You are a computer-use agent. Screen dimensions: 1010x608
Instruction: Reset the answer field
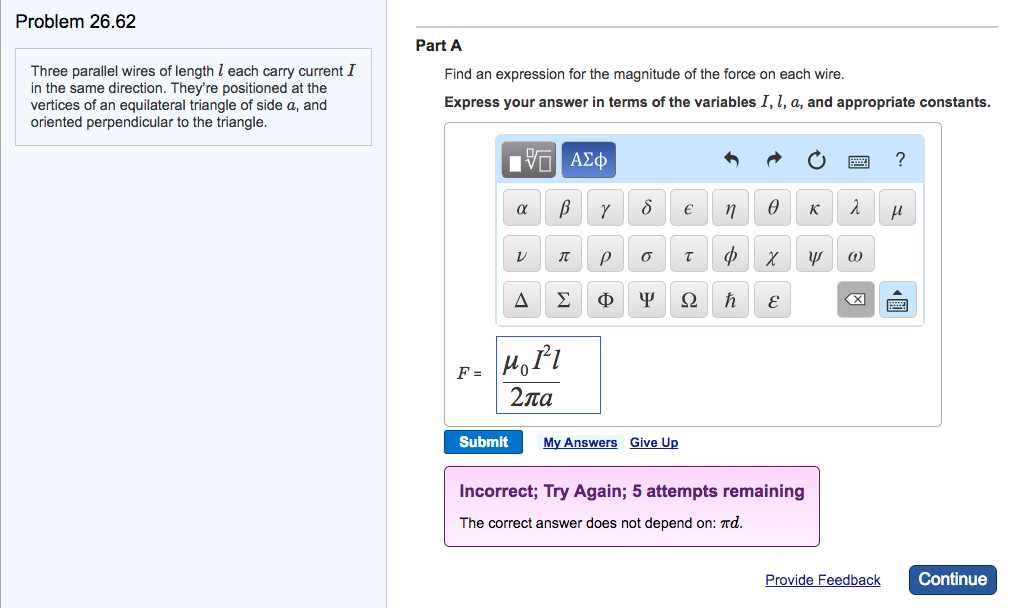pos(816,160)
